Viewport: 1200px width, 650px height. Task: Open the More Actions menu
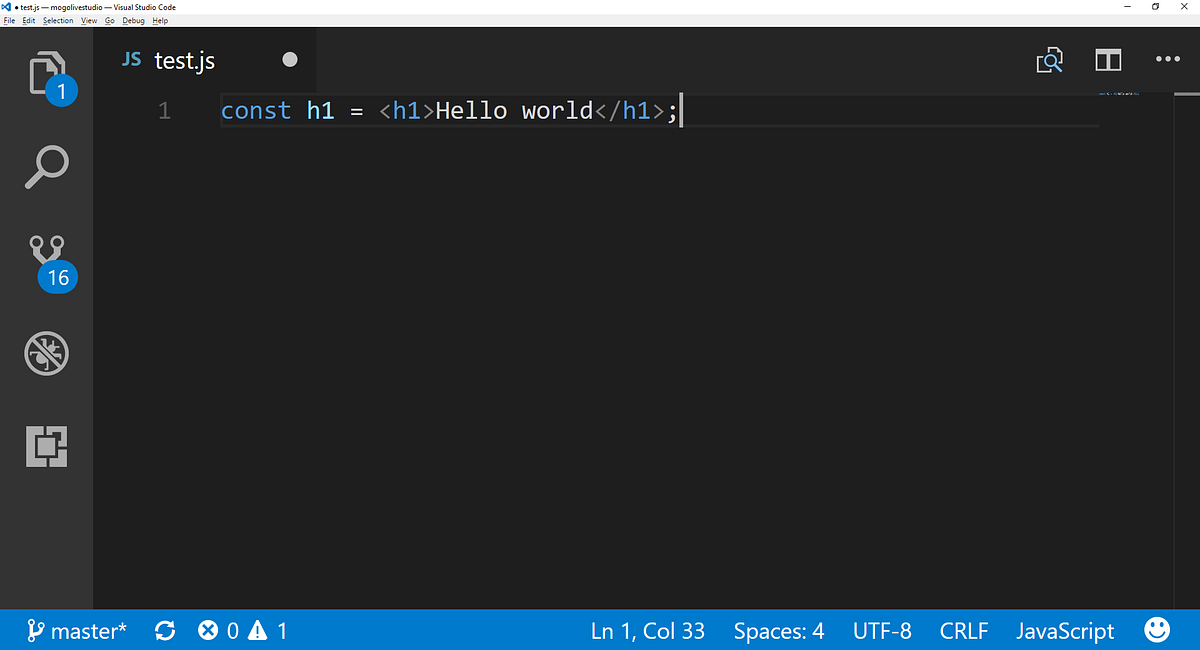point(1168,60)
